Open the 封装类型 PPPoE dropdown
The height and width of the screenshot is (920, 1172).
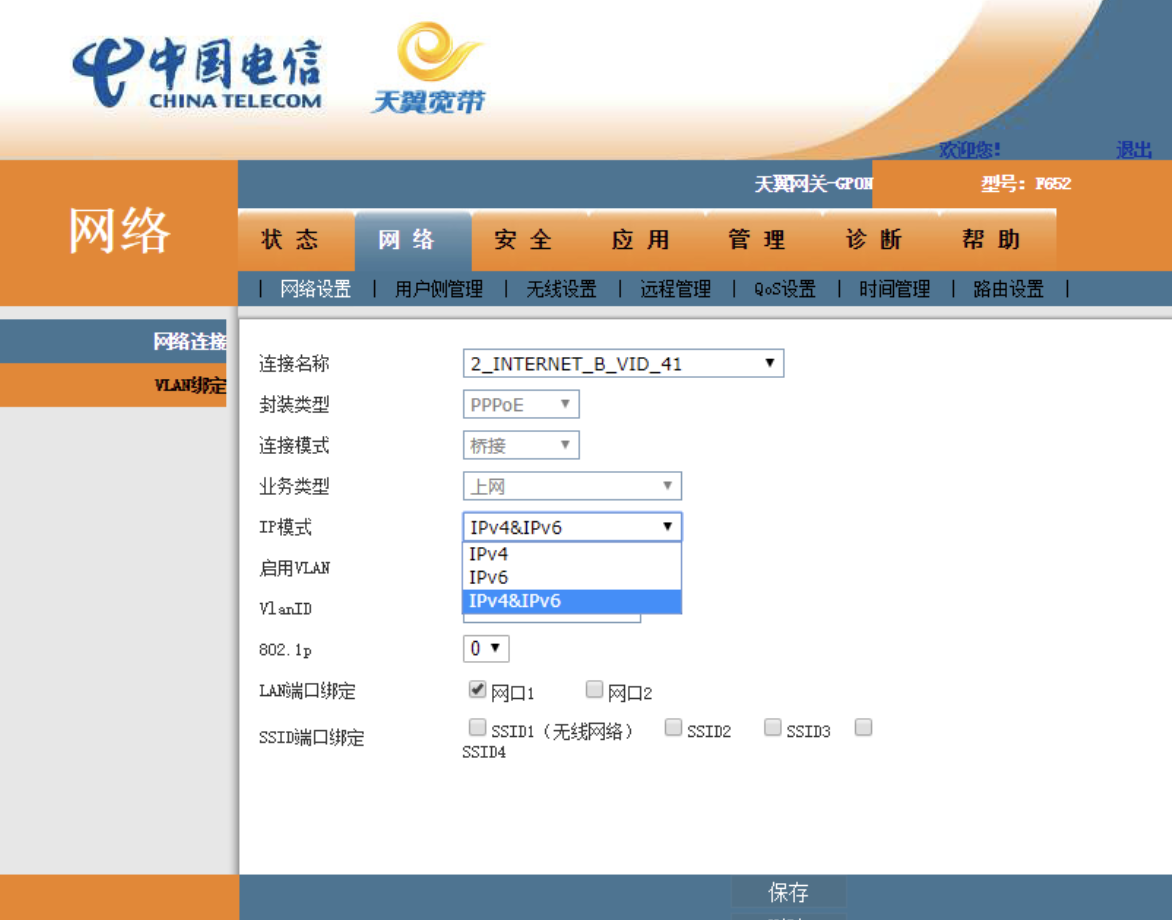(x=521, y=404)
